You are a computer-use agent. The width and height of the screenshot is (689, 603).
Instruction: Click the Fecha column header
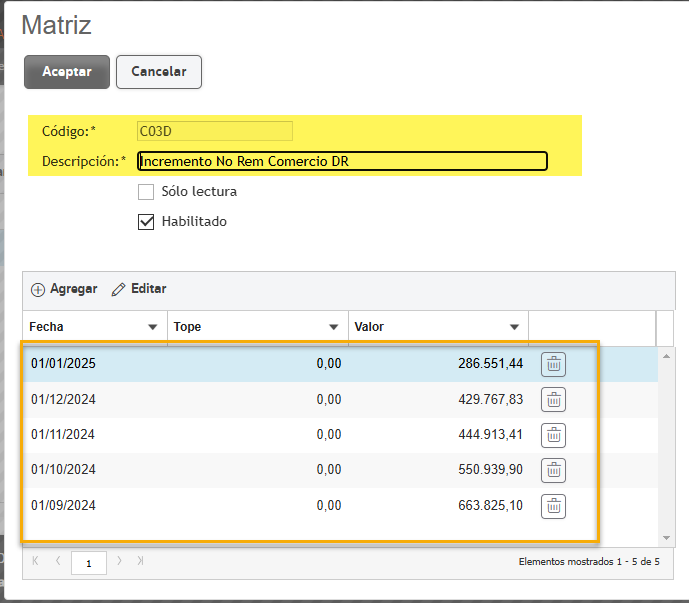[x=95, y=327]
